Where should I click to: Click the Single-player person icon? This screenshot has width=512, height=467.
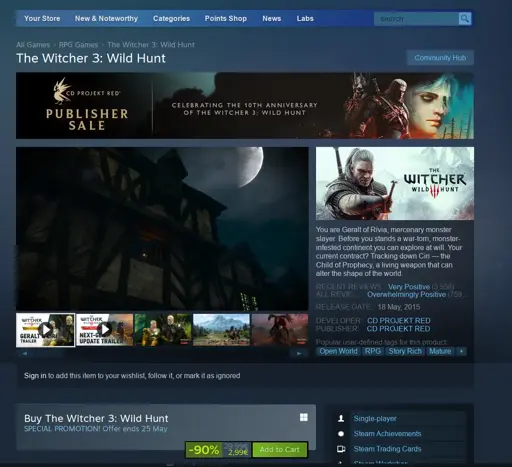341,418
